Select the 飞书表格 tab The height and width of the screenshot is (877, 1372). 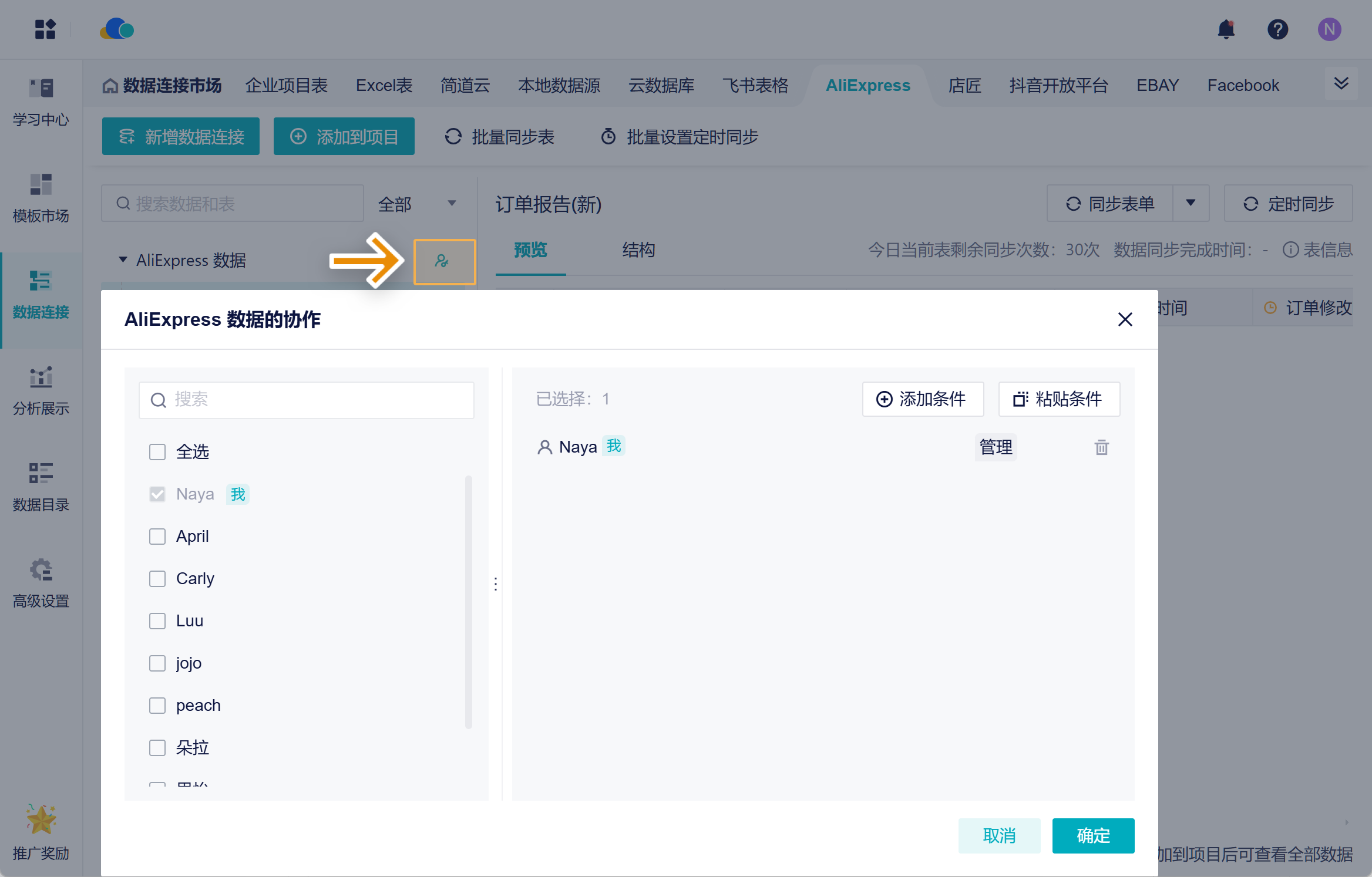[755, 86]
